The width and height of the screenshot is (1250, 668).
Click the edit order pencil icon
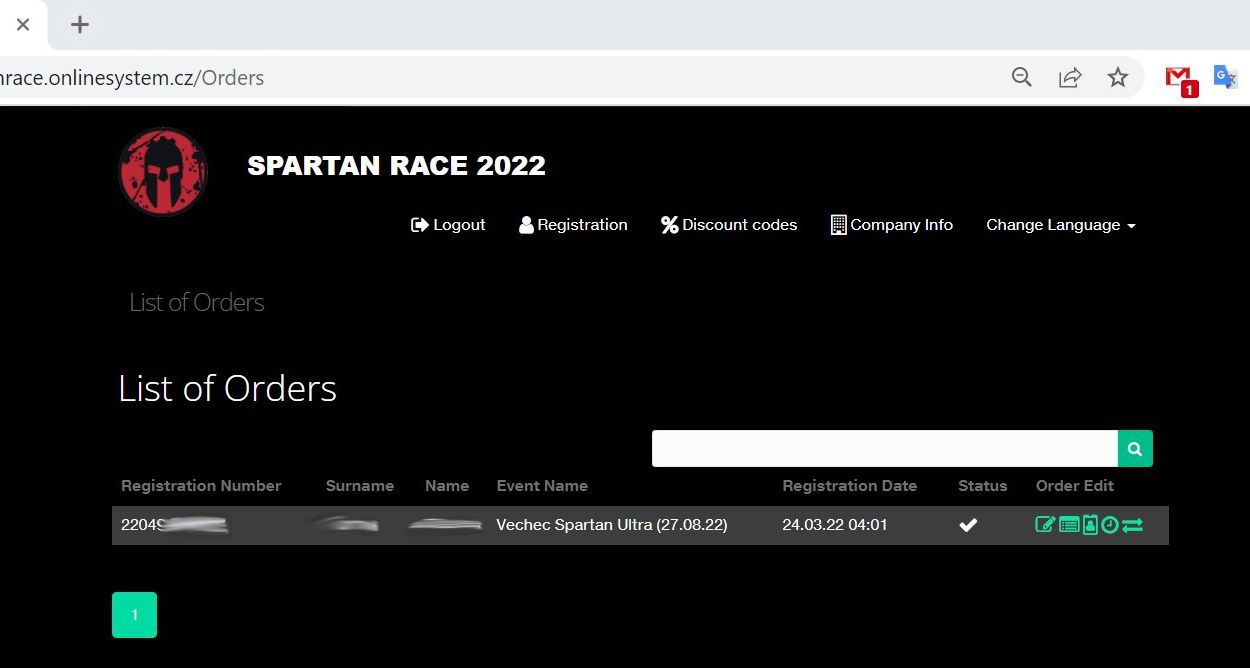(x=1045, y=524)
